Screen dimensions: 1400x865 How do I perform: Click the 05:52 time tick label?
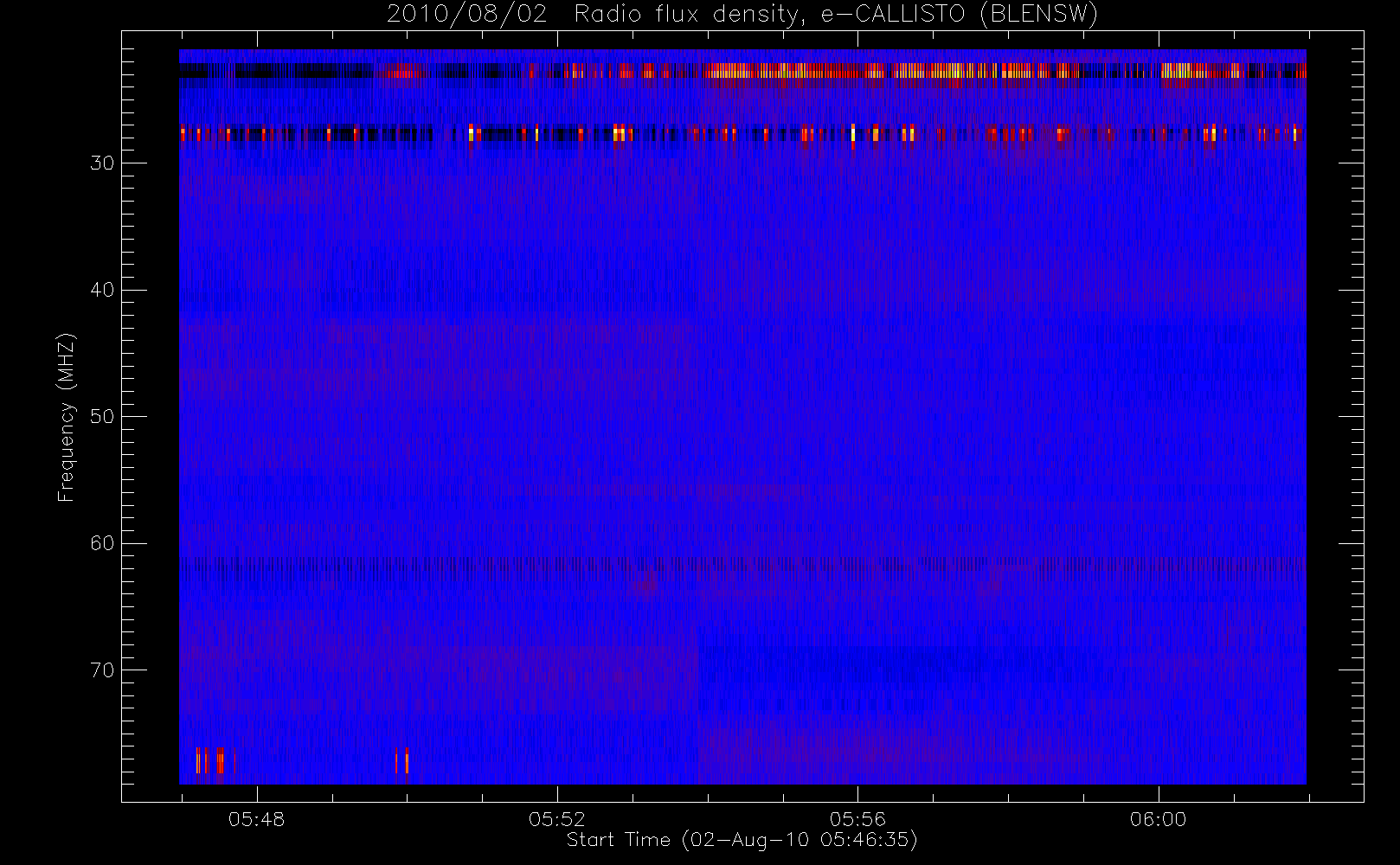click(557, 819)
